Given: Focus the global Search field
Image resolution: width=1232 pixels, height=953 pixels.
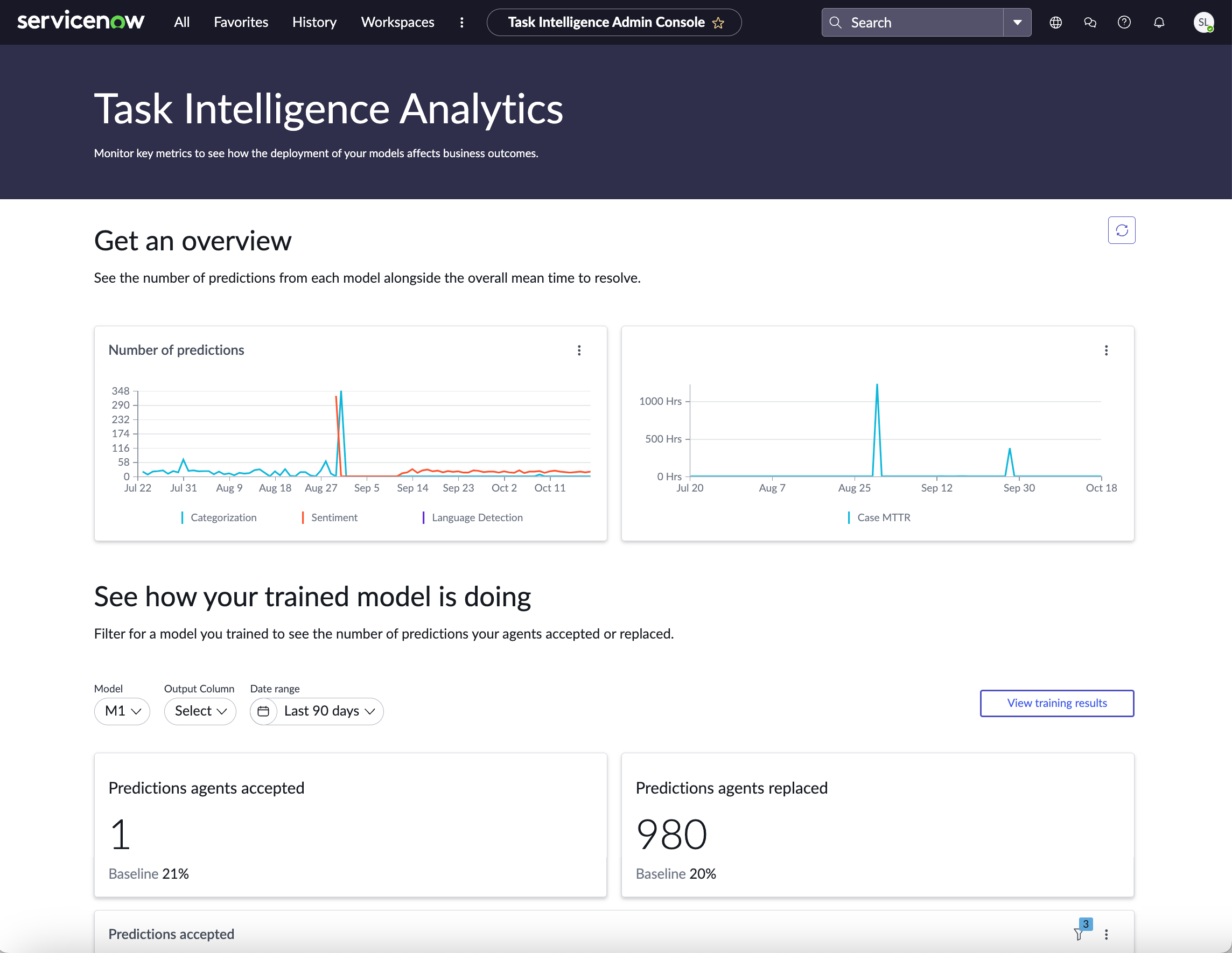Looking at the screenshot, I should pos(913,22).
